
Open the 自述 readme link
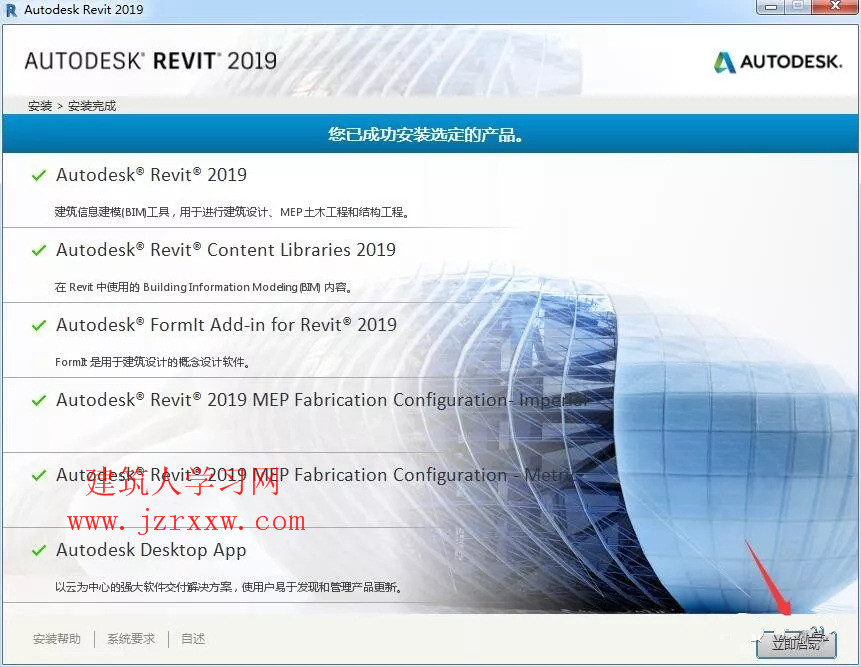click(193, 638)
